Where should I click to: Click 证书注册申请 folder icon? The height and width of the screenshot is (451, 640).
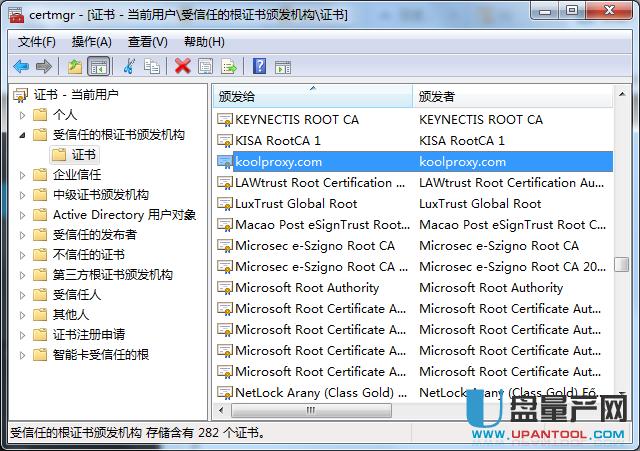point(40,335)
